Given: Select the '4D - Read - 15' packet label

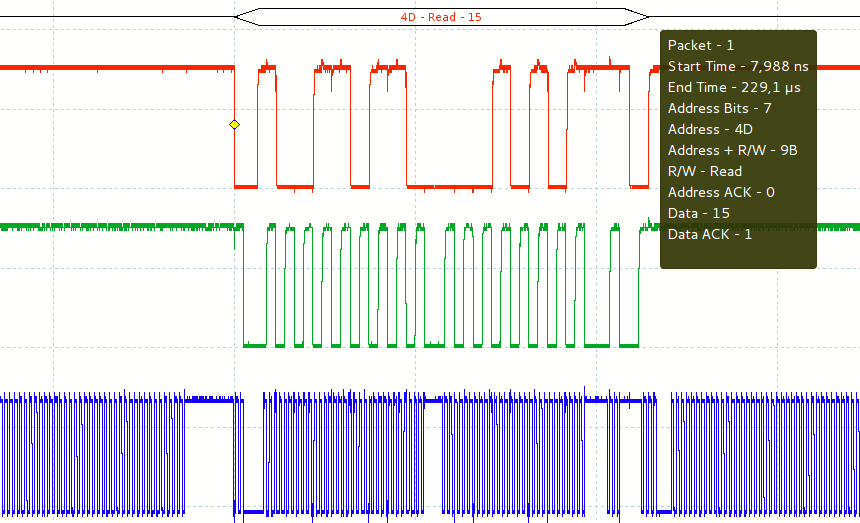Looking at the screenshot, I should (x=441, y=17).
